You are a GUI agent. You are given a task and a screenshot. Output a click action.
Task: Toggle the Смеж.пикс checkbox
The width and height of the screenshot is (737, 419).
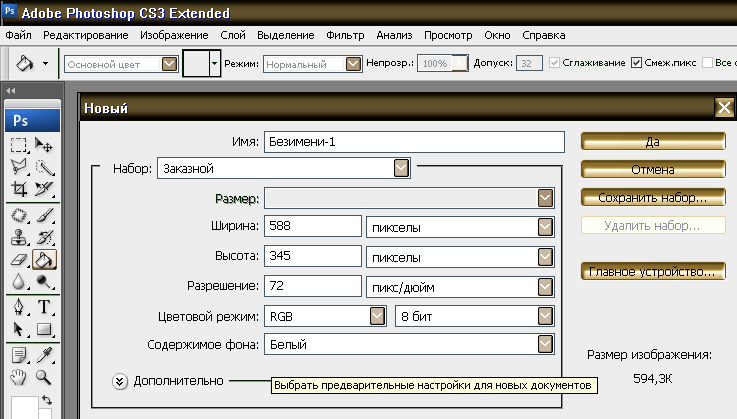point(636,63)
